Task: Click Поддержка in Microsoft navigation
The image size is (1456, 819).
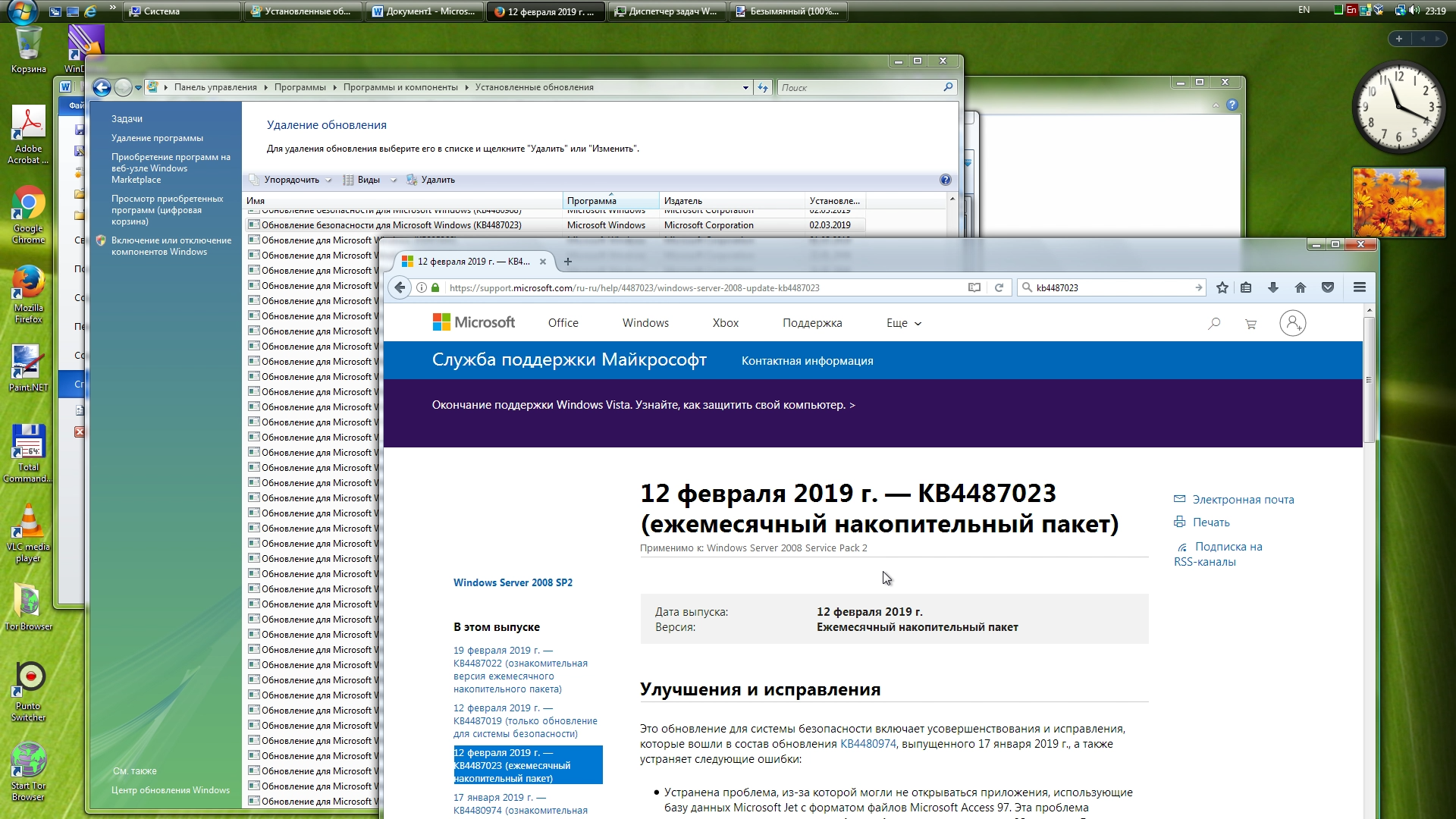Action: [812, 323]
